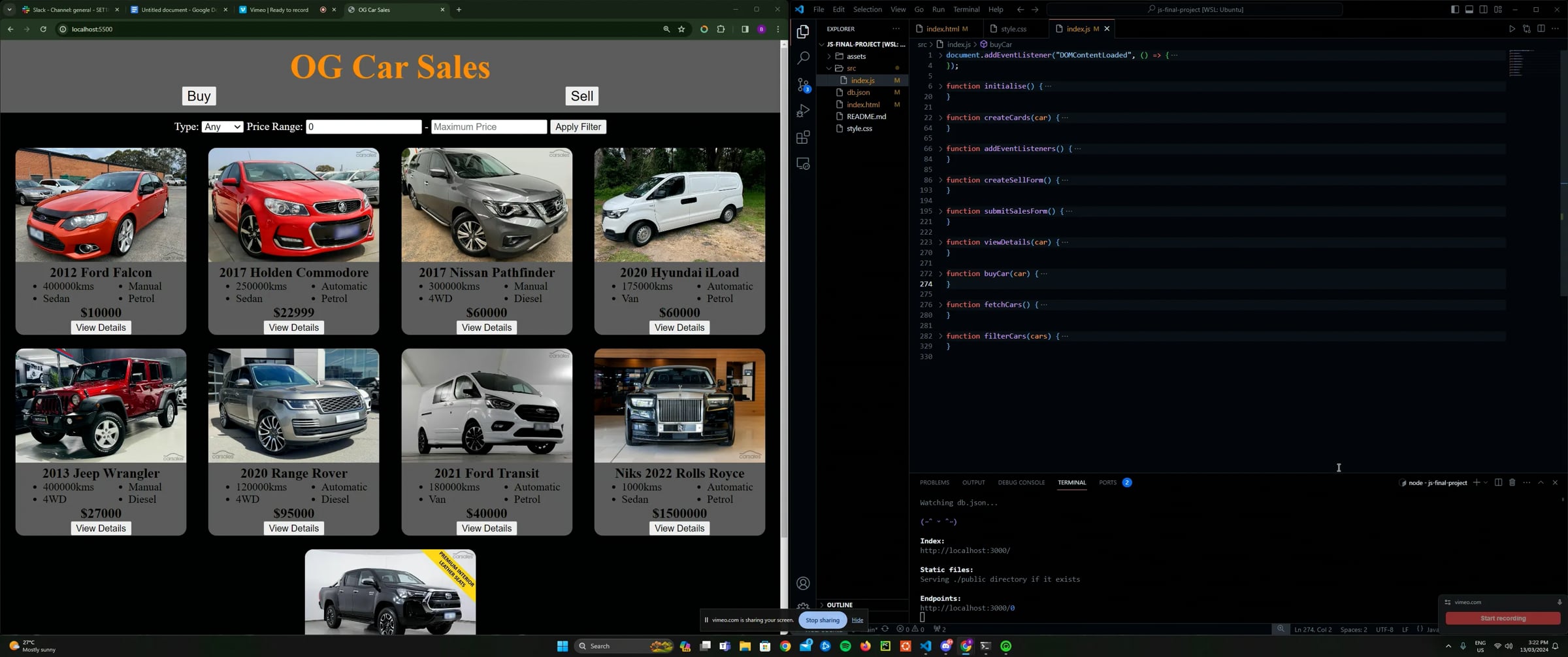The width and height of the screenshot is (1568, 657).
Task: Expand the folded buyCar function
Action: [x=941, y=274]
